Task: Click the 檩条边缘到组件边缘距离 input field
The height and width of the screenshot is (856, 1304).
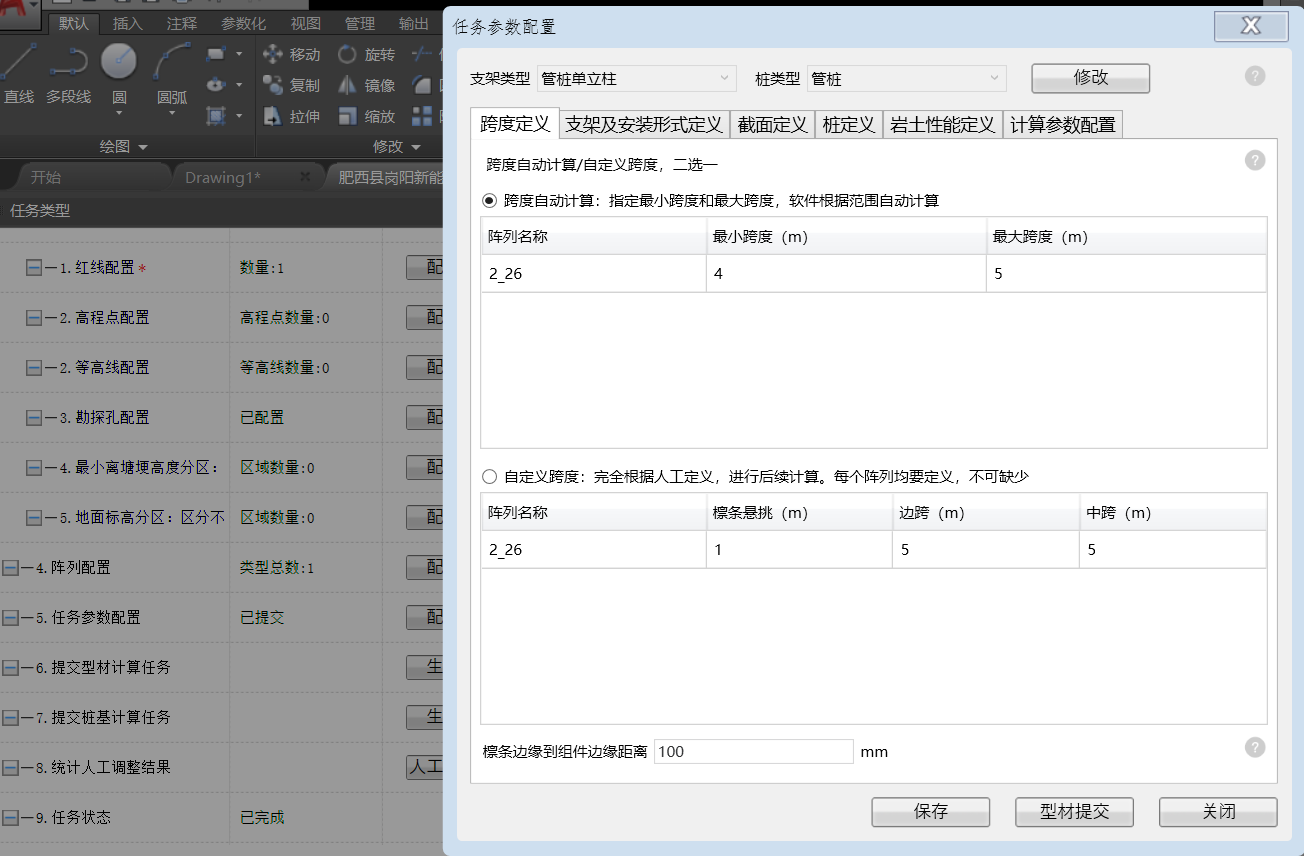Action: click(x=753, y=752)
